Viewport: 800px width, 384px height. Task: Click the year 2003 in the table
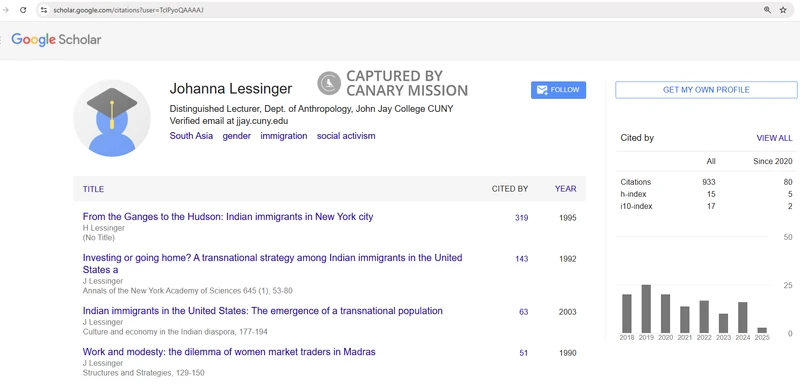(x=568, y=312)
